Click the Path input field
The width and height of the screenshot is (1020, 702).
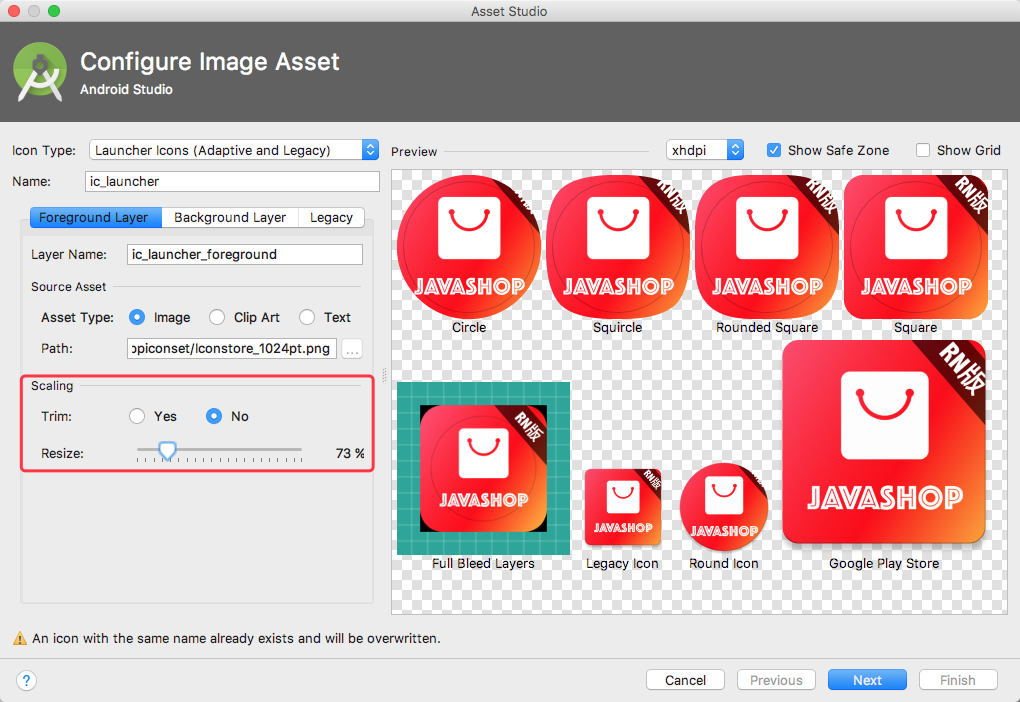(x=232, y=349)
